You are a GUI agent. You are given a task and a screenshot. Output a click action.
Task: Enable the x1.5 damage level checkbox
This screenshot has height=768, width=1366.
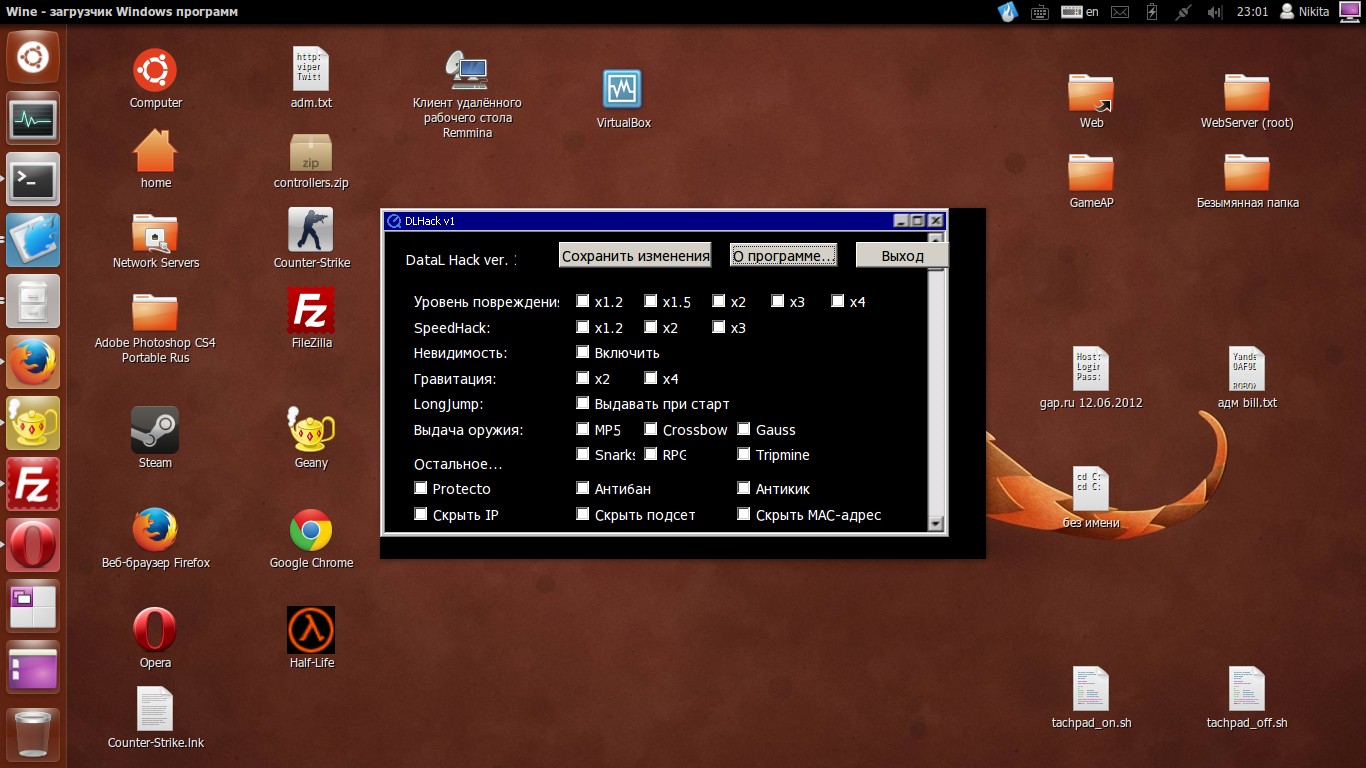point(651,301)
